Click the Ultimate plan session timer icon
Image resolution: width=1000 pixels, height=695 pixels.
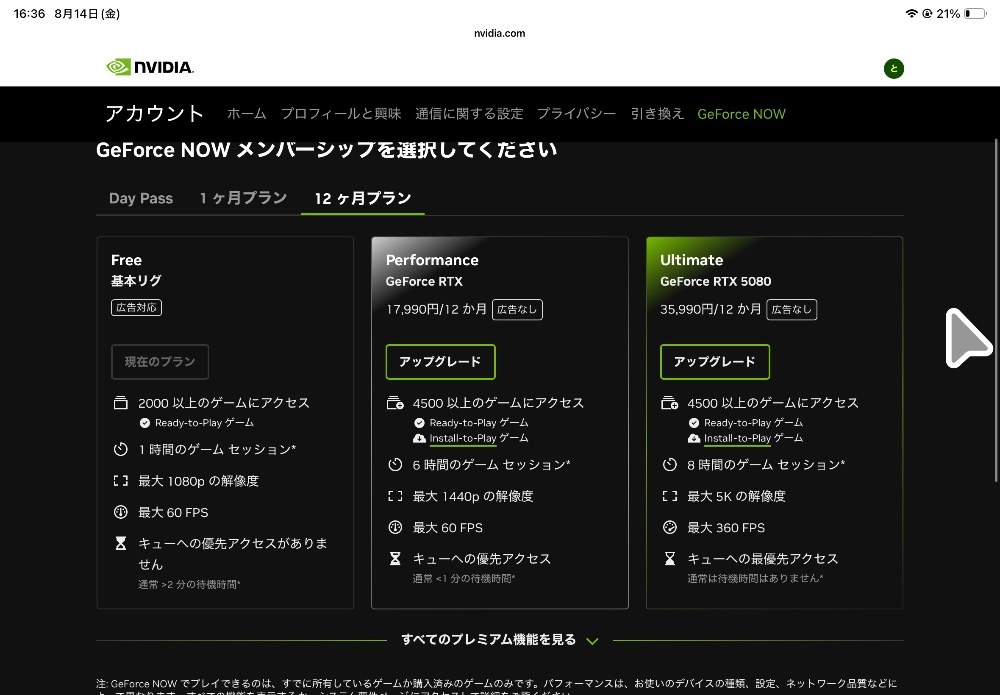(x=670, y=465)
